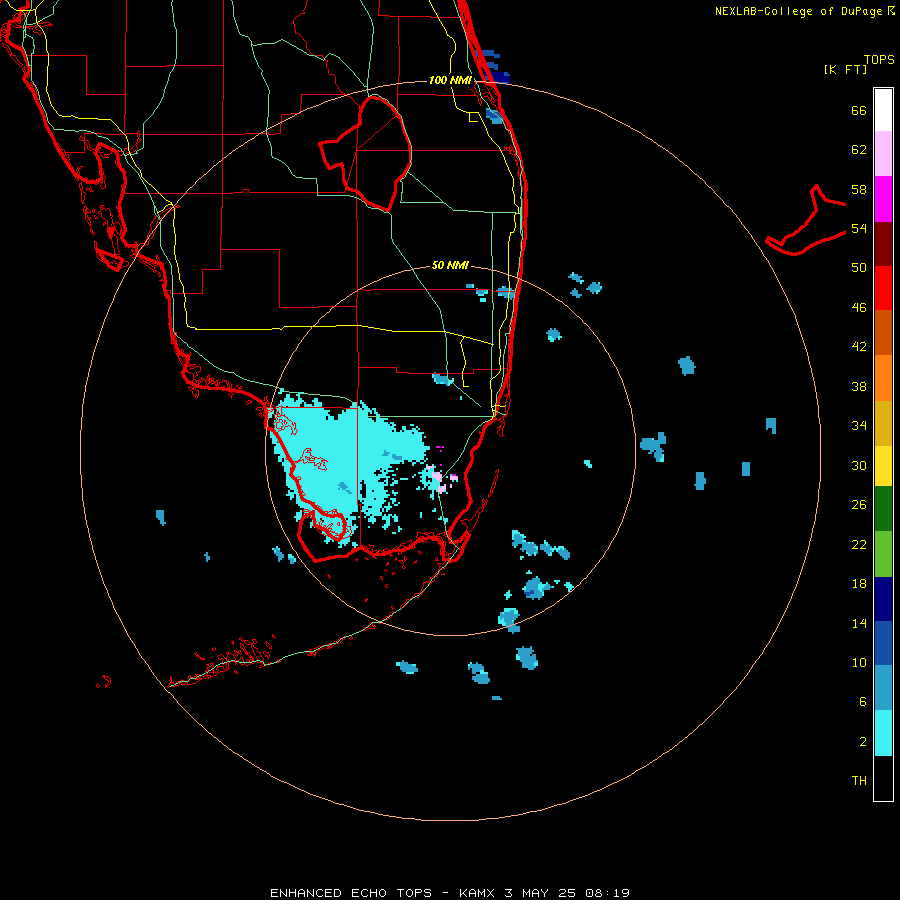
Task: Click the 50 NMI range ring label
Action: coord(450,265)
